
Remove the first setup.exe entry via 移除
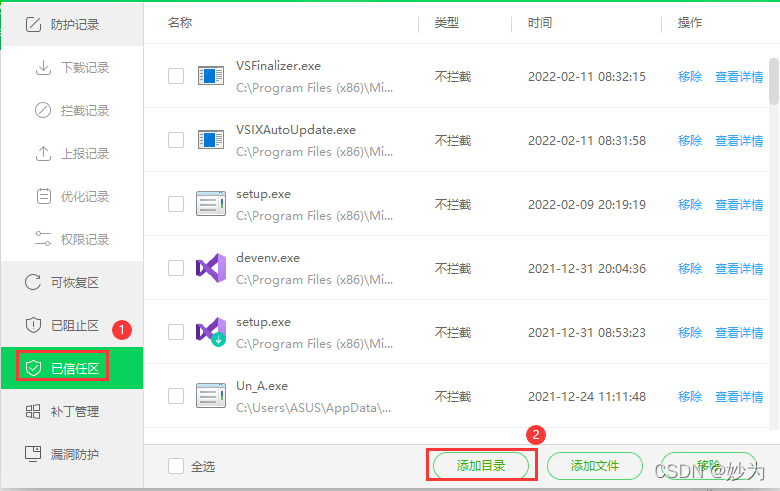tap(690, 204)
